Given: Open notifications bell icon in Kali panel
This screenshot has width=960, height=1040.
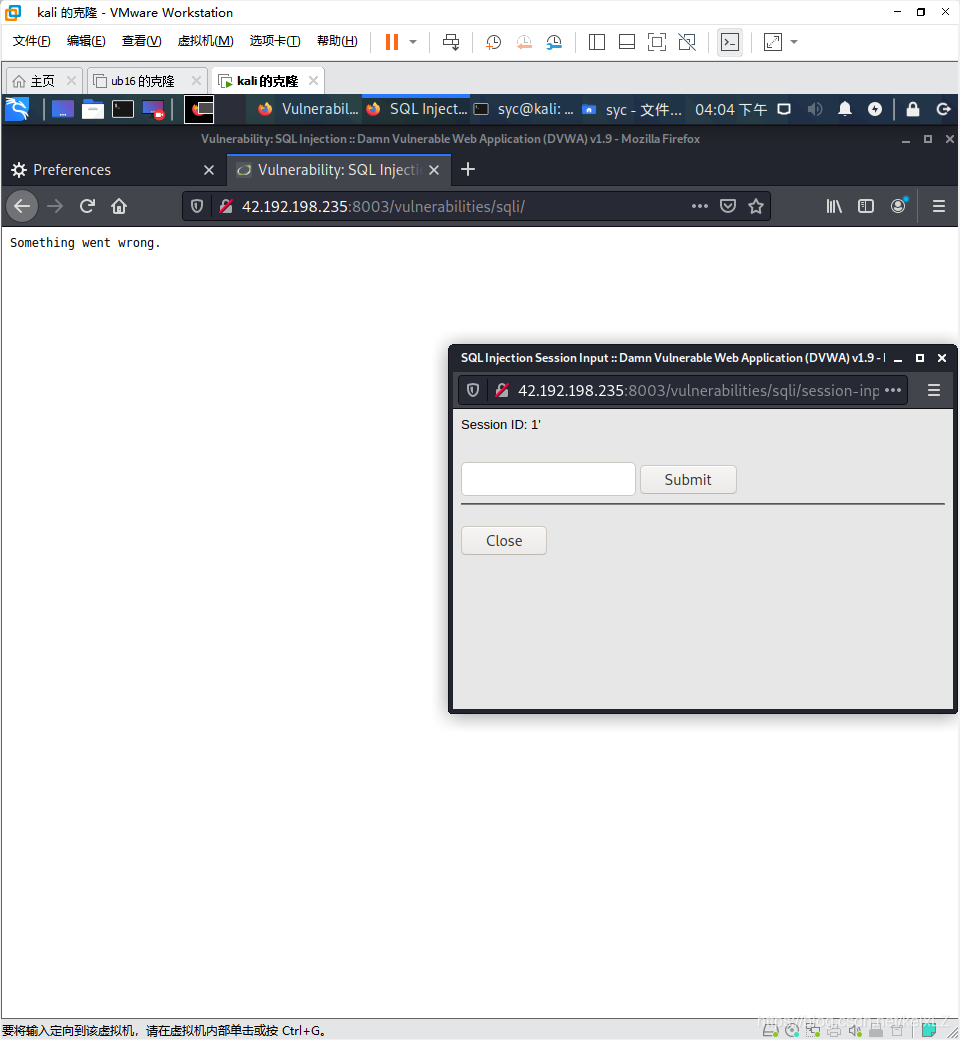Looking at the screenshot, I should coord(845,109).
